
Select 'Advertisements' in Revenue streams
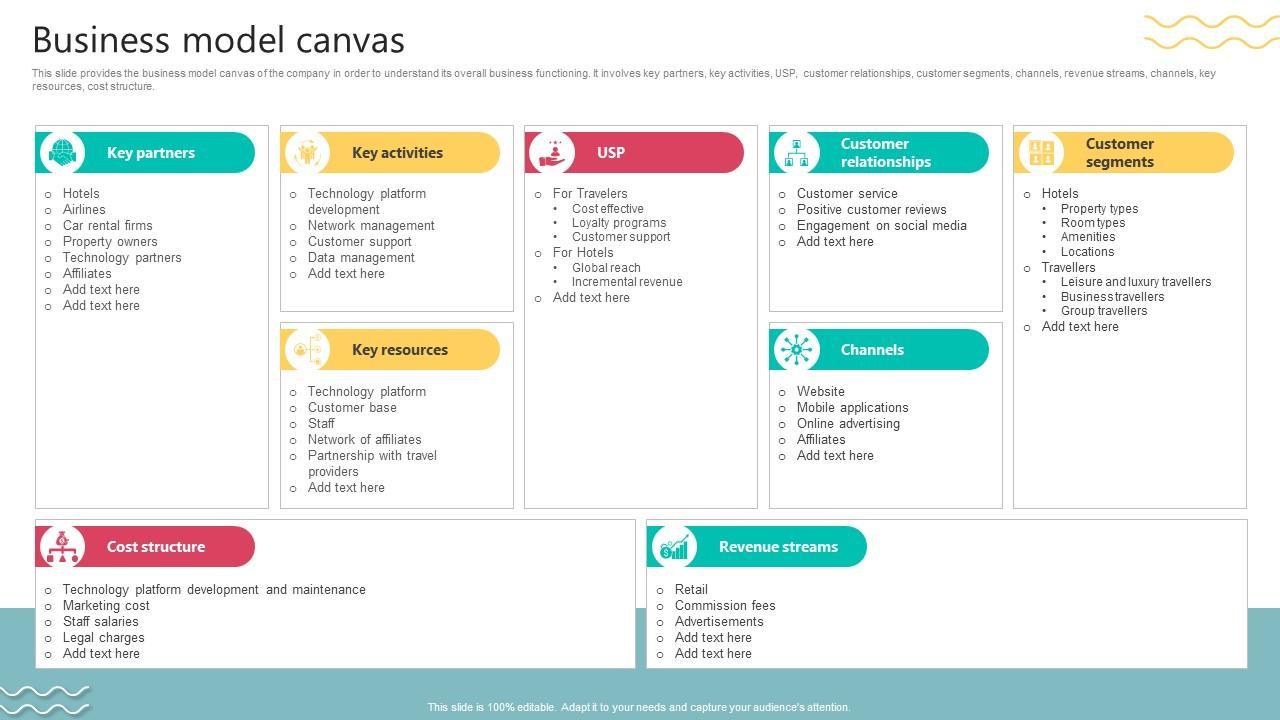click(x=719, y=622)
